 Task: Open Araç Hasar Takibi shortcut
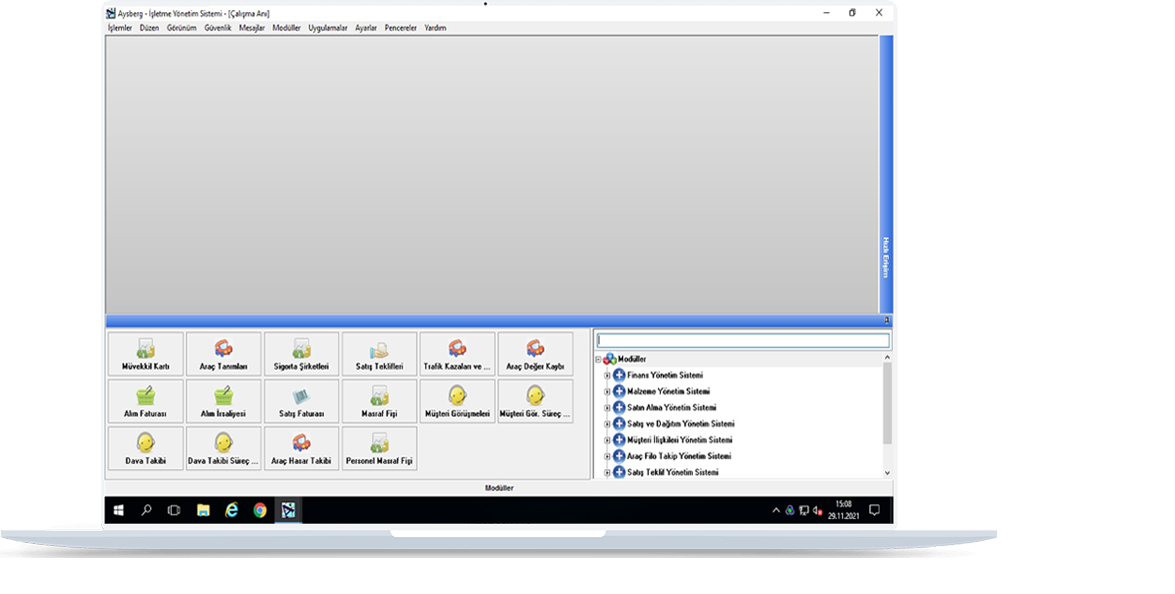click(x=301, y=448)
